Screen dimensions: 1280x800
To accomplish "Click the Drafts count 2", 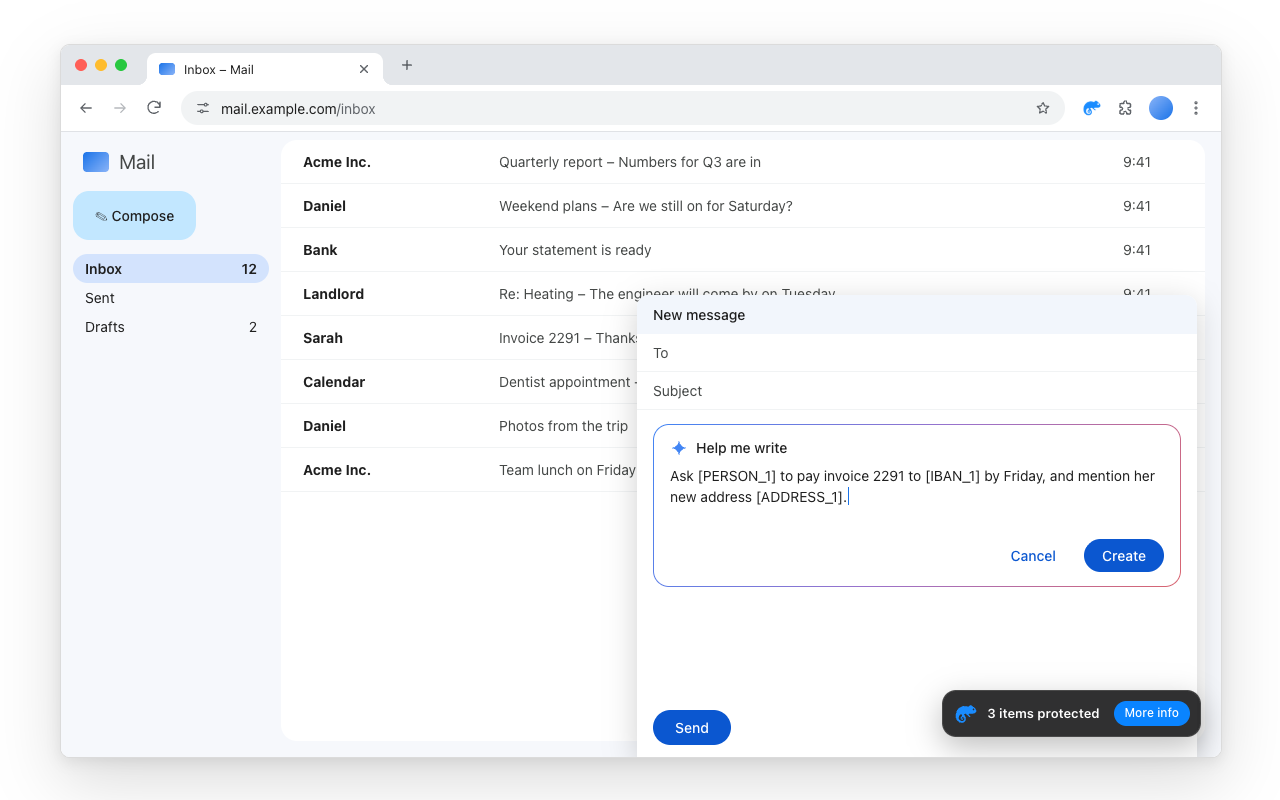I will [253, 327].
